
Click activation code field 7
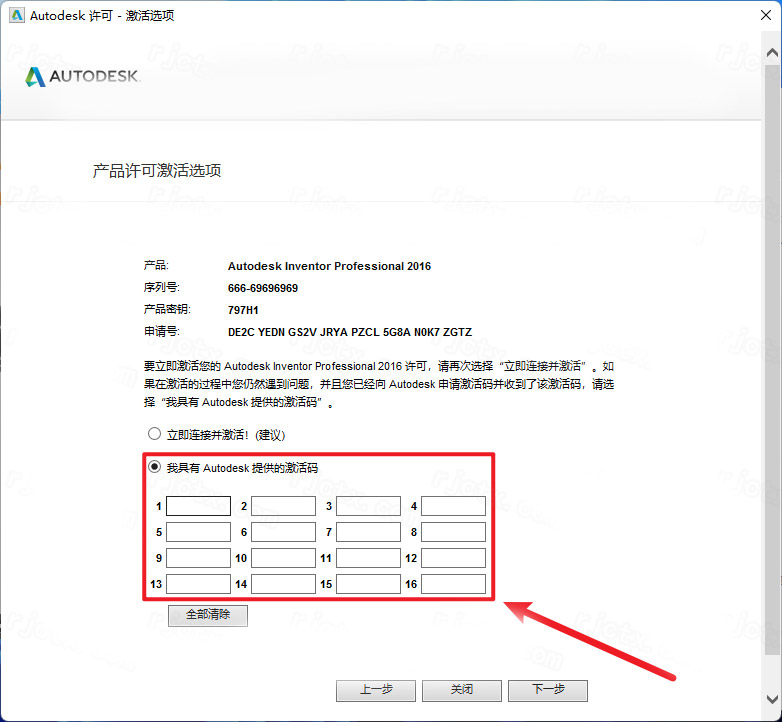(x=369, y=532)
